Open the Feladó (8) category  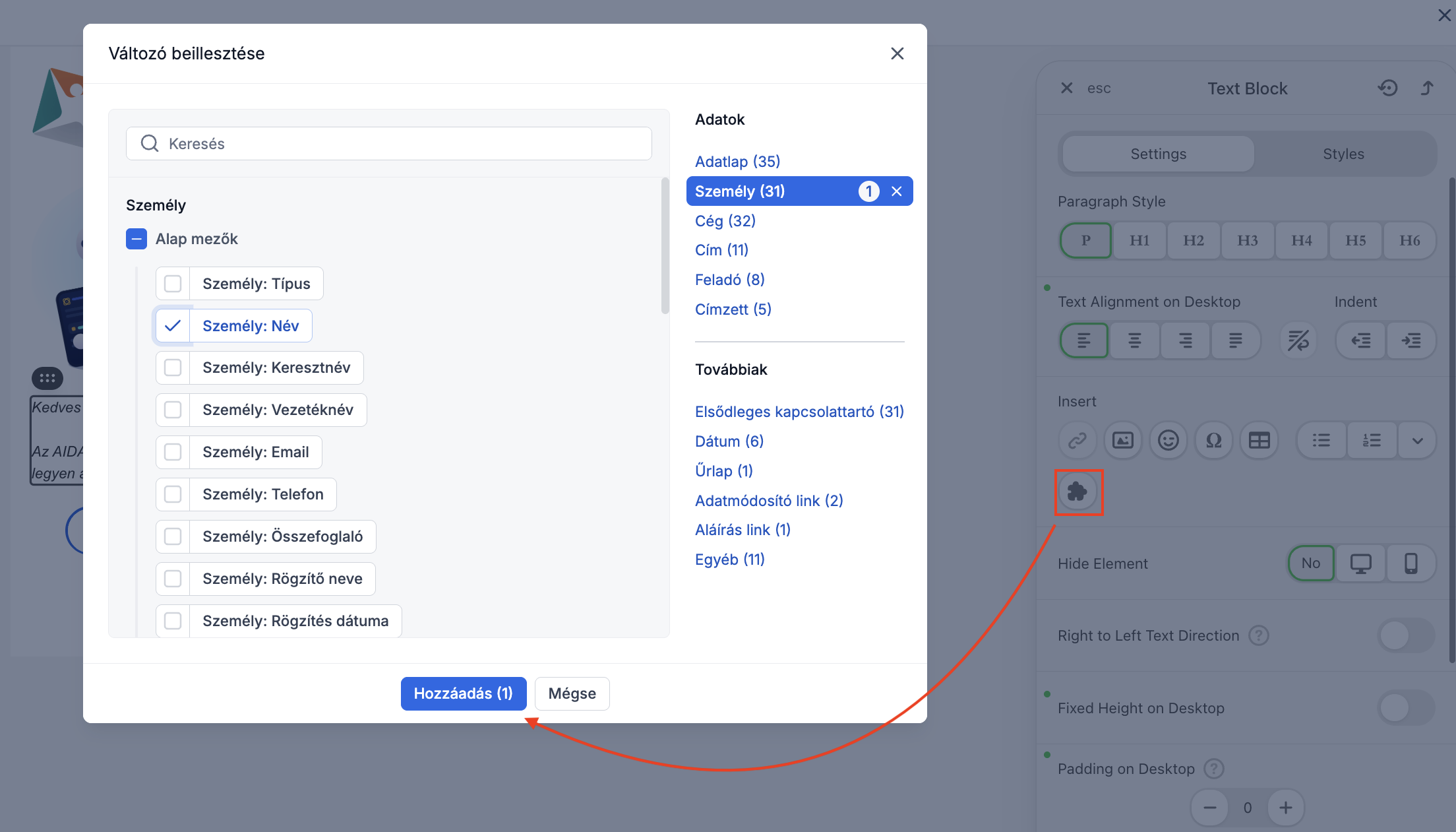(730, 280)
